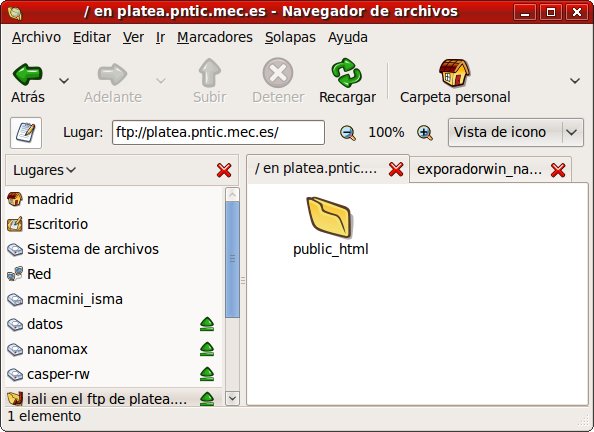
Task: Open the Marcadores menu
Action: pos(215,38)
